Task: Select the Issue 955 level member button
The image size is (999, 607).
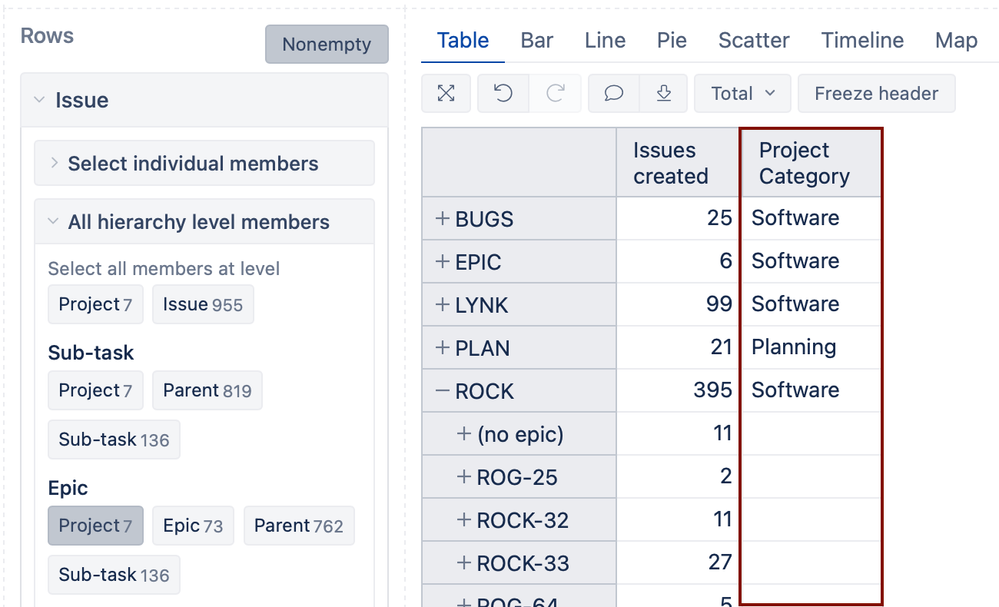Action: (x=203, y=305)
